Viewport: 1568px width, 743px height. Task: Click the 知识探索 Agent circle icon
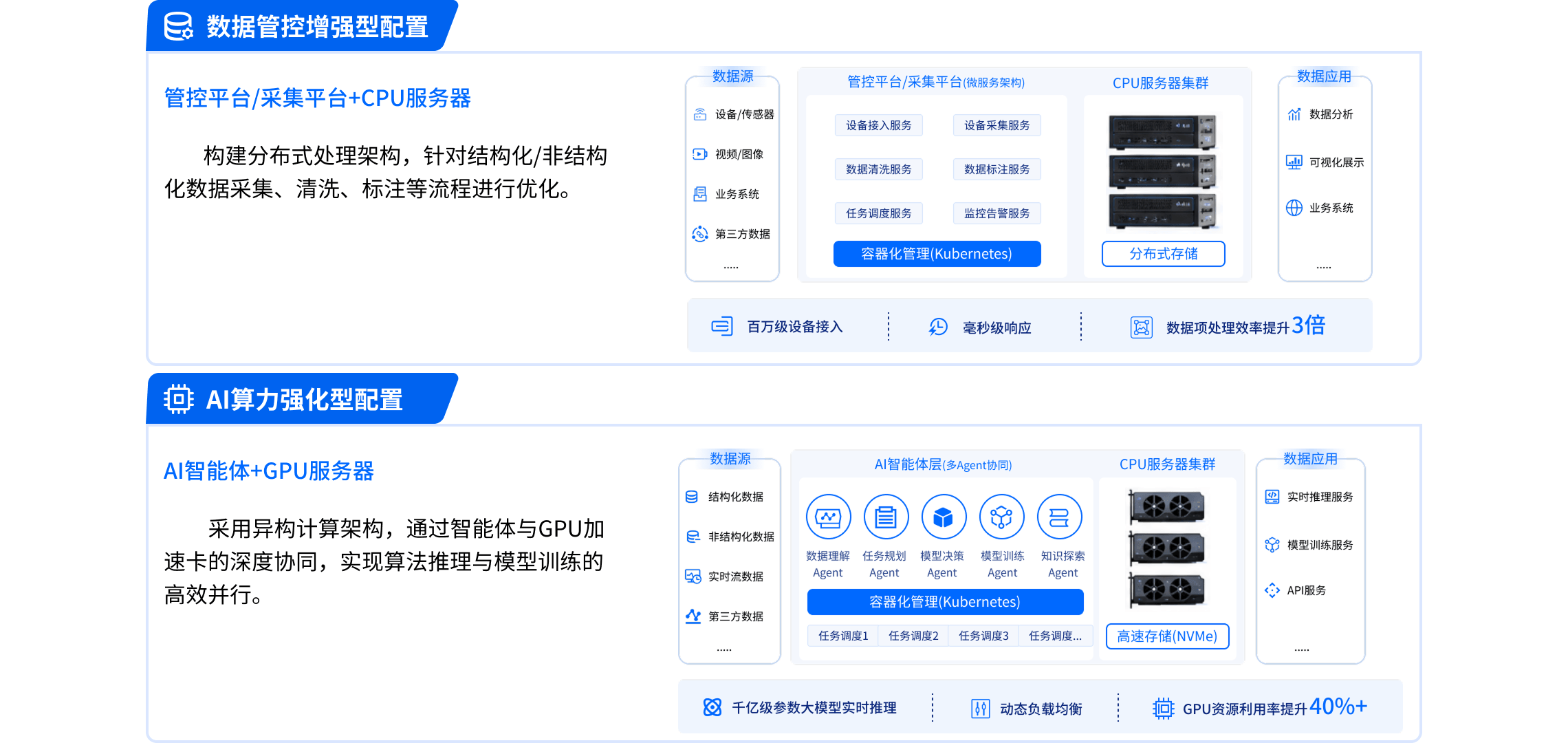tap(1060, 517)
